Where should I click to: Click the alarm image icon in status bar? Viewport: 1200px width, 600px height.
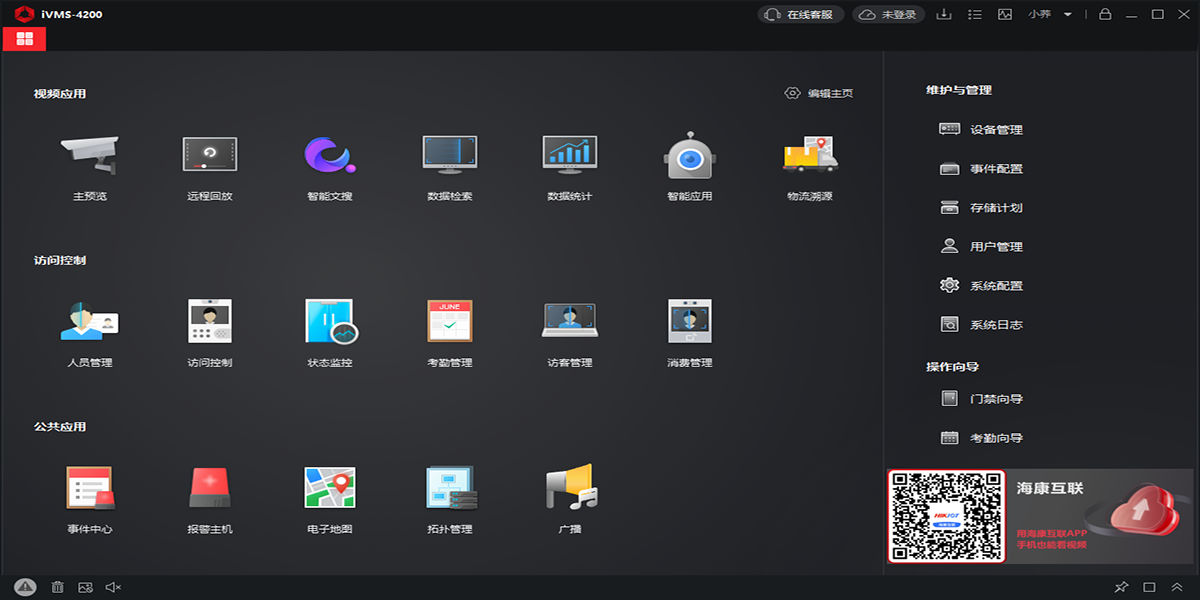[x=85, y=587]
